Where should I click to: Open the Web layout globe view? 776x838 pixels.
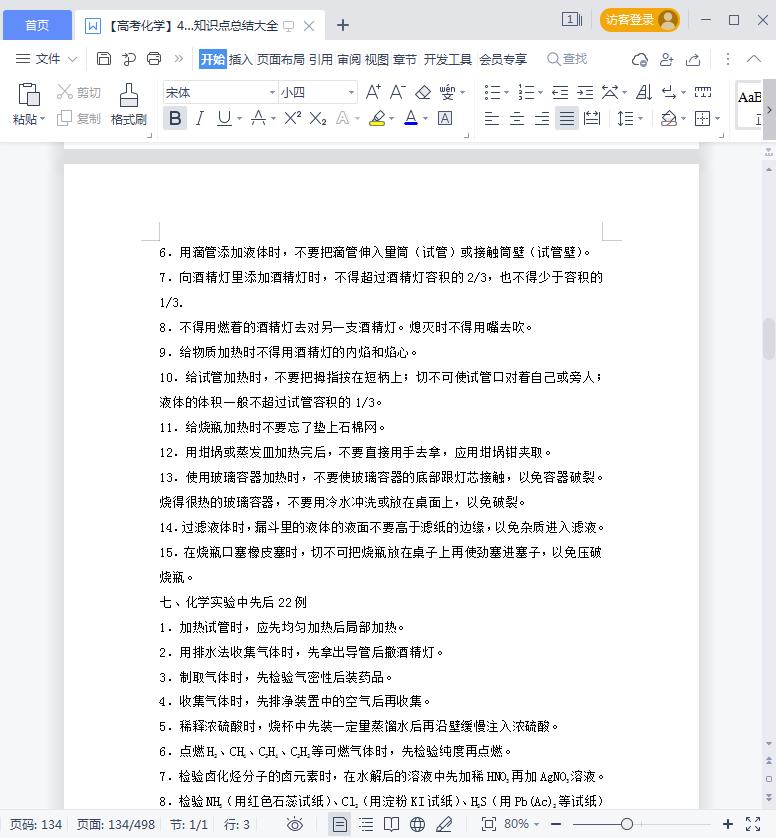[417, 825]
